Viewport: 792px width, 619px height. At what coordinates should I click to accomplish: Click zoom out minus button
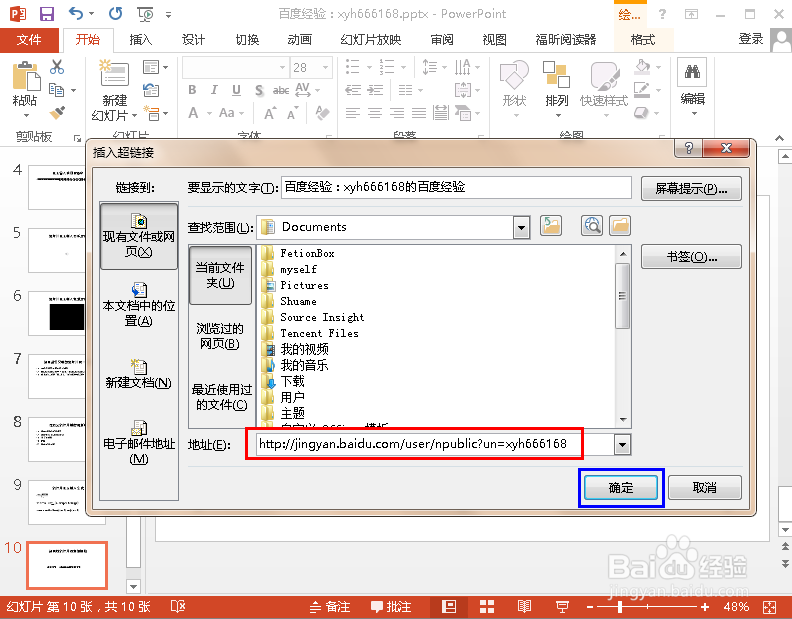click(x=589, y=607)
